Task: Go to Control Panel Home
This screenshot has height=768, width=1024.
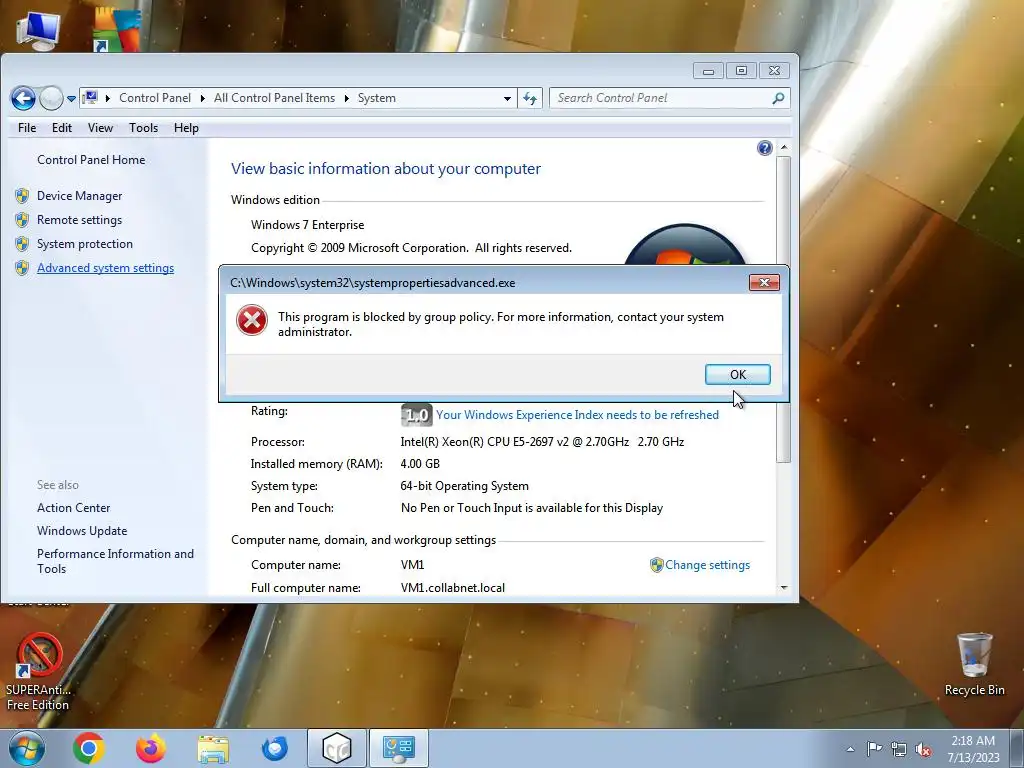Action: tap(91, 160)
